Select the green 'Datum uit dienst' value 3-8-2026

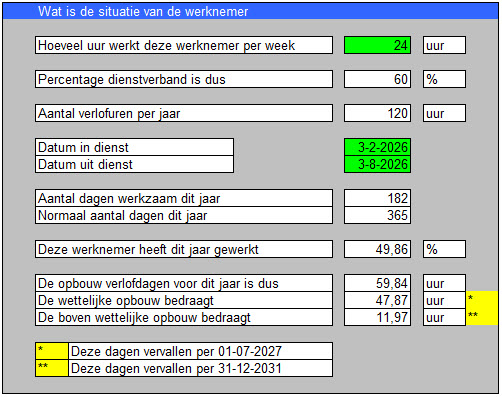tap(377, 164)
